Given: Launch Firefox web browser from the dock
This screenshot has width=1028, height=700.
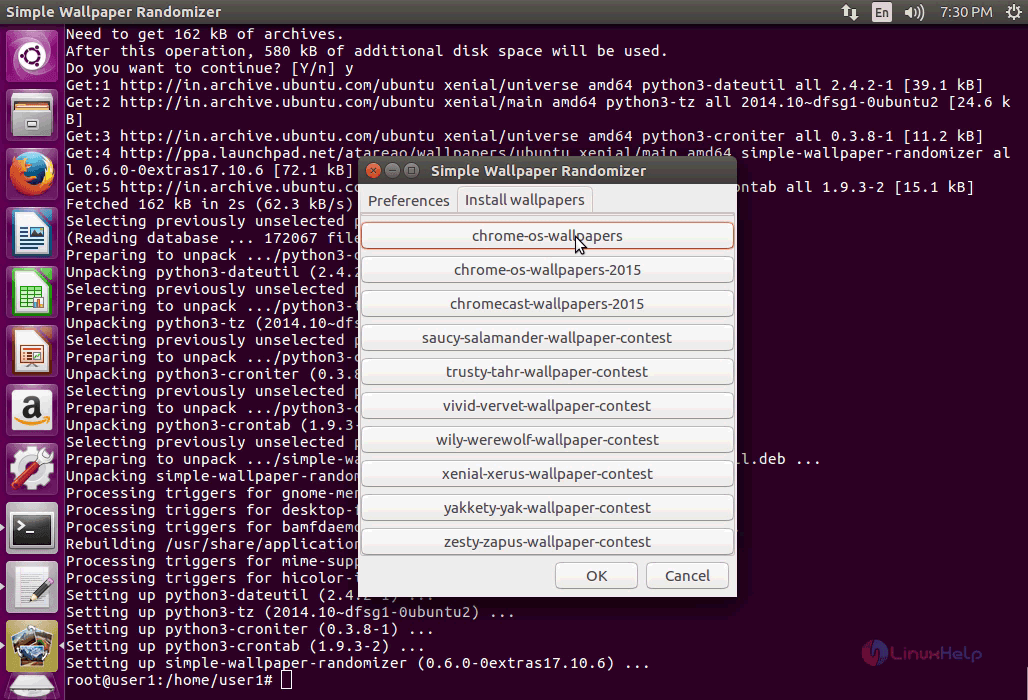Looking at the screenshot, I should click(x=31, y=174).
